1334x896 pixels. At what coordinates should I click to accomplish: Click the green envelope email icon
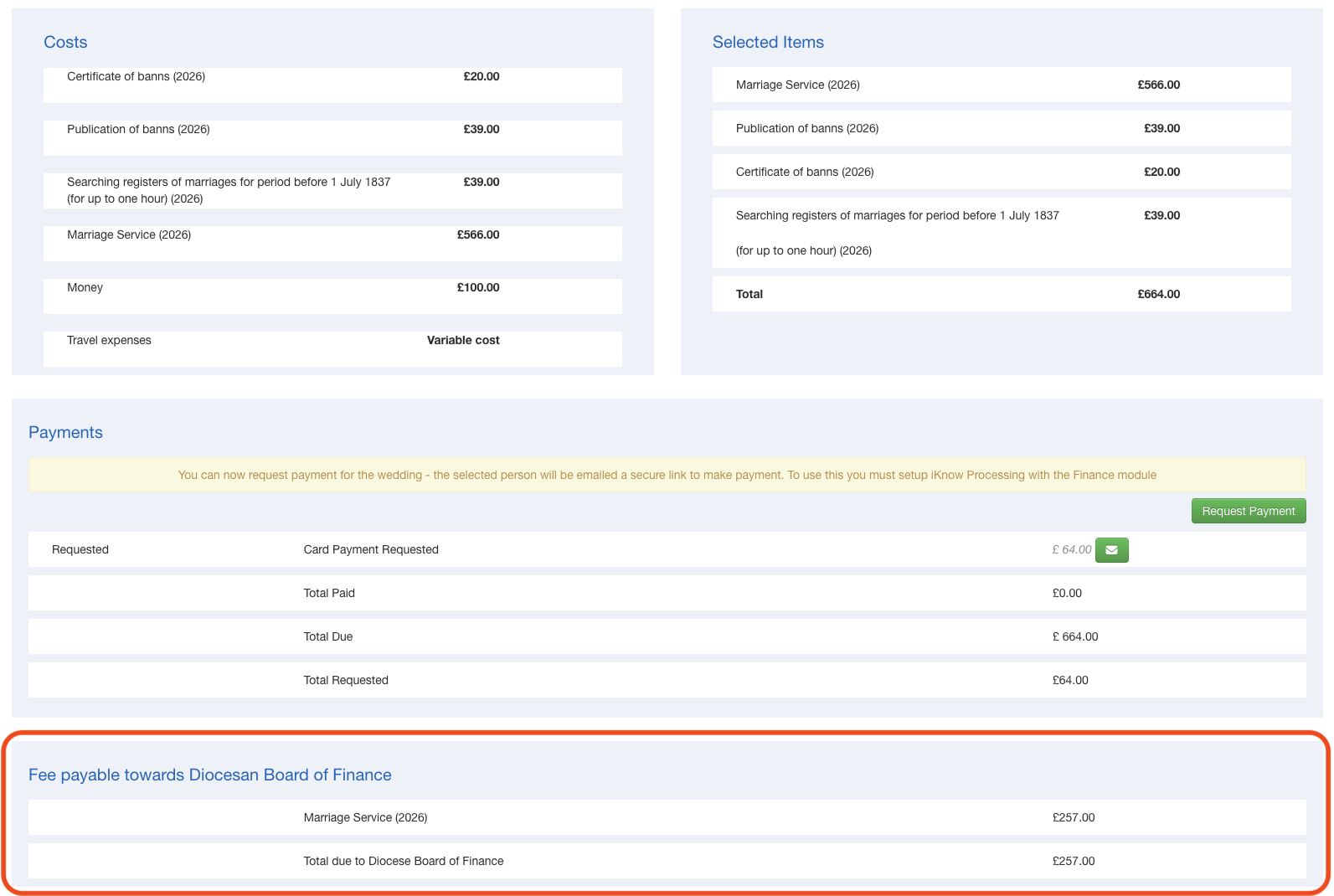(1111, 550)
